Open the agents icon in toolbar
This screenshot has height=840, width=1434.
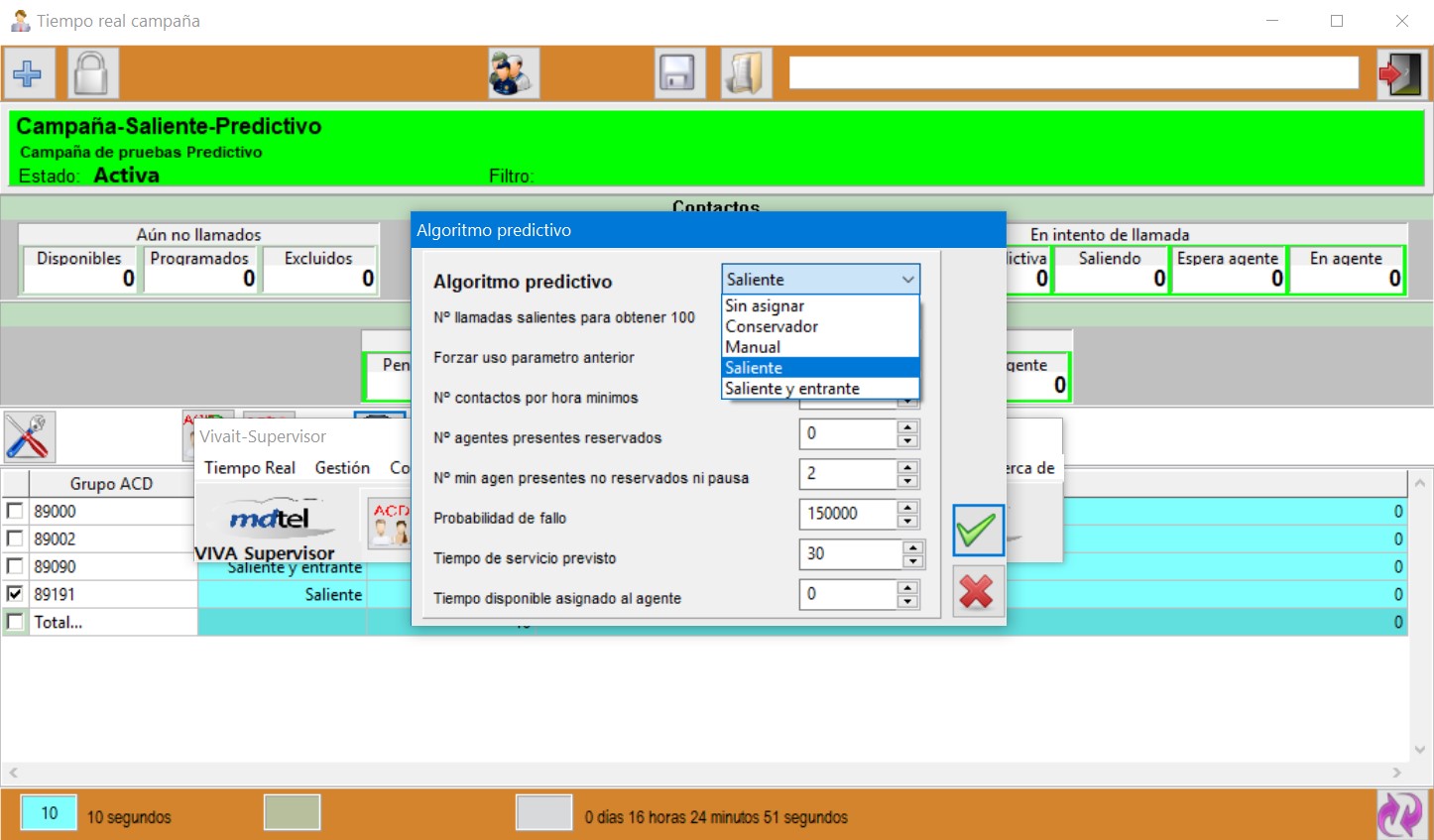coord(514,73)
